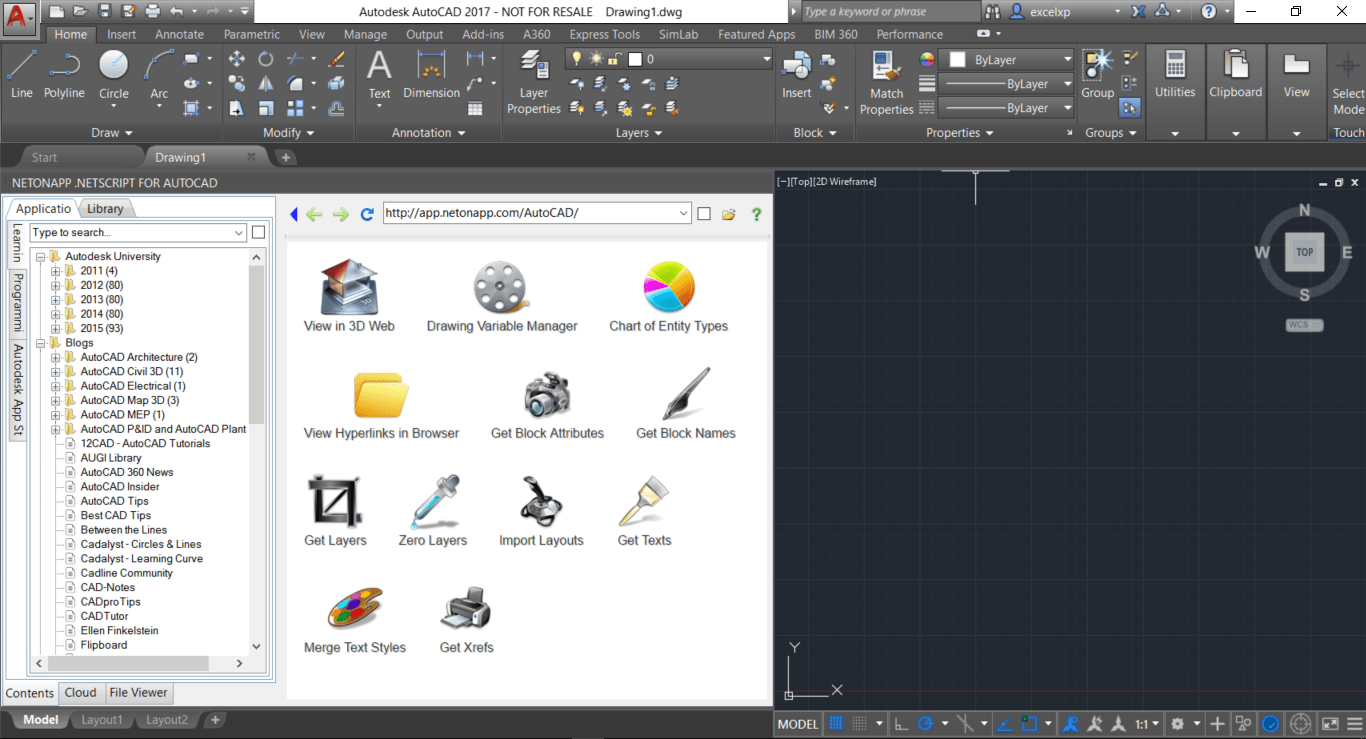
Task: Expand the Draw panel dropdown
Action: [112, 133]
